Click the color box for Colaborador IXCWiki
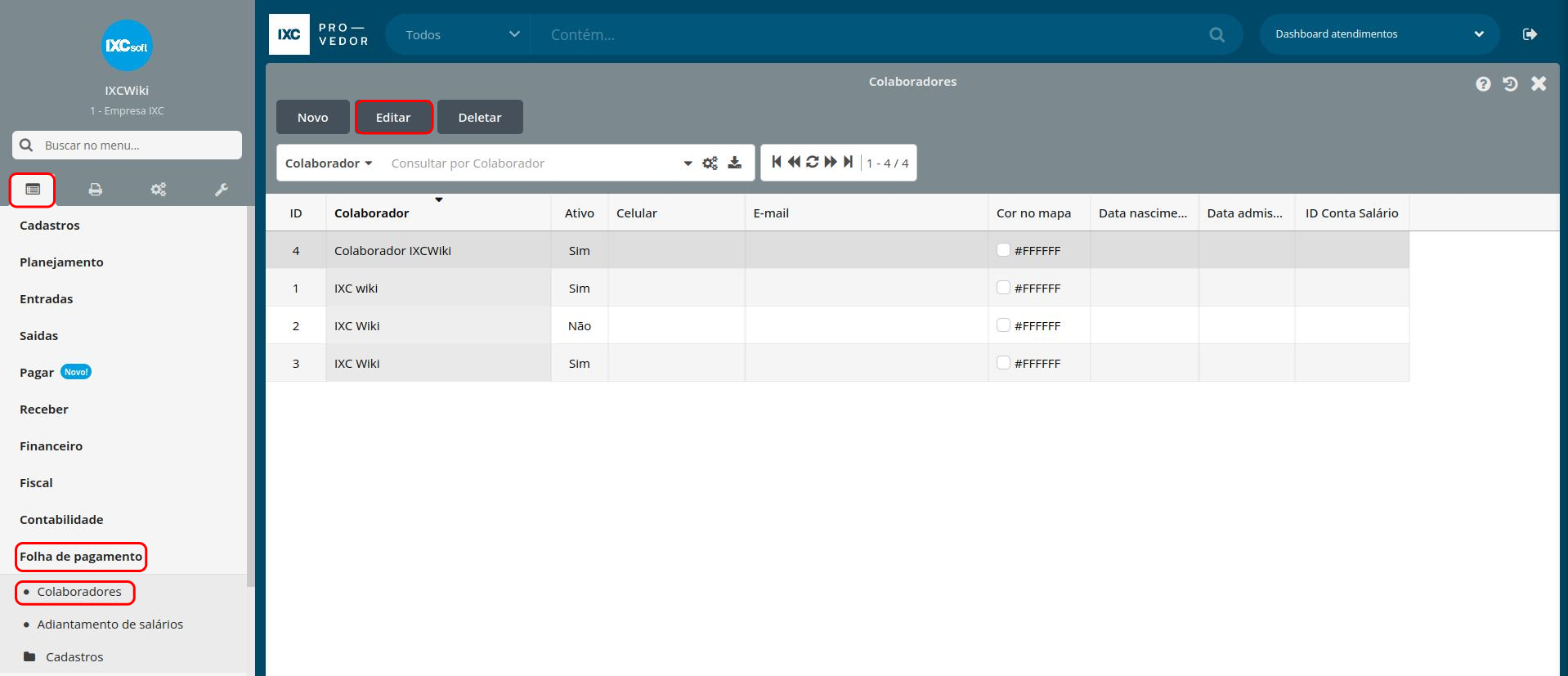The height and width of the screenshot is (676, 1568). point(1003,250)
